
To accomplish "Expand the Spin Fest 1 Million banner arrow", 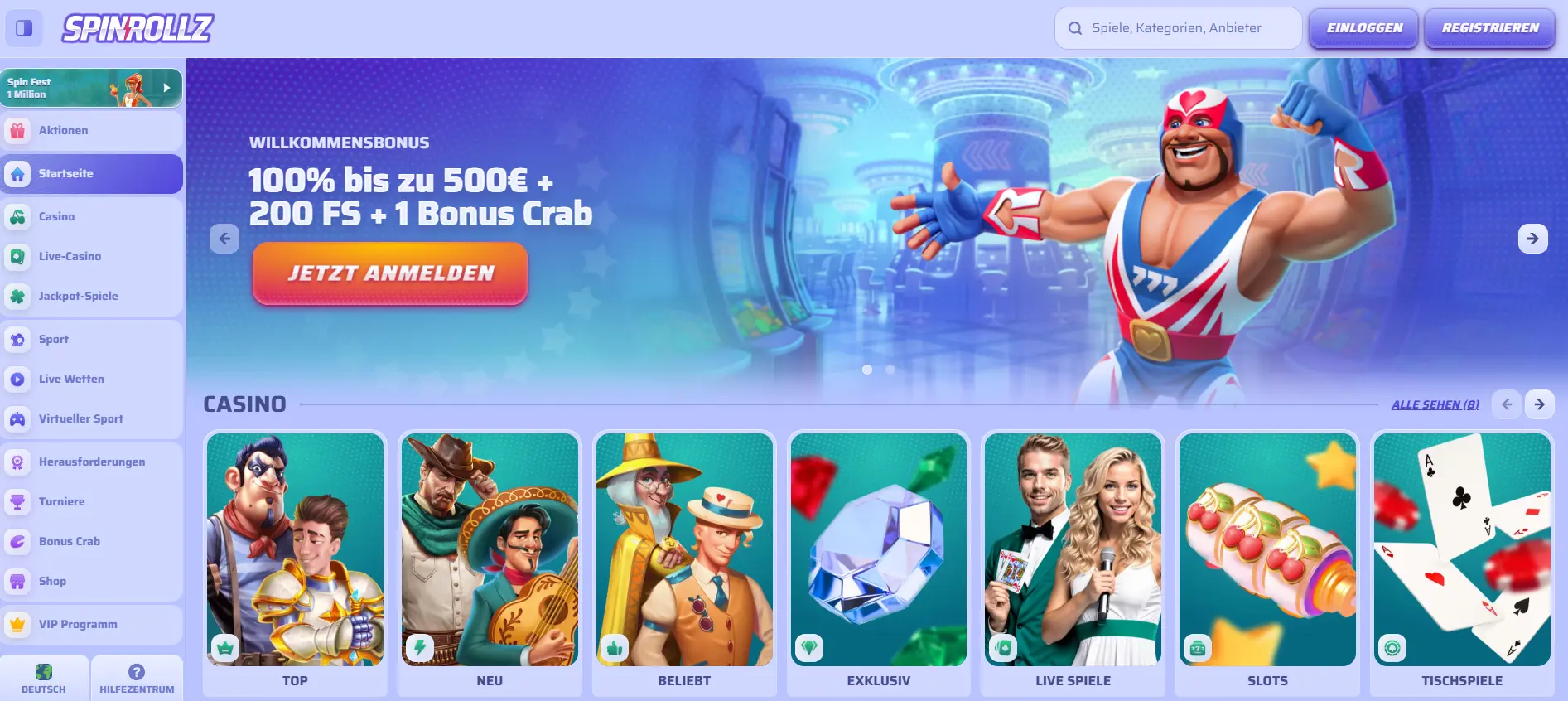I will coord(166,88).
